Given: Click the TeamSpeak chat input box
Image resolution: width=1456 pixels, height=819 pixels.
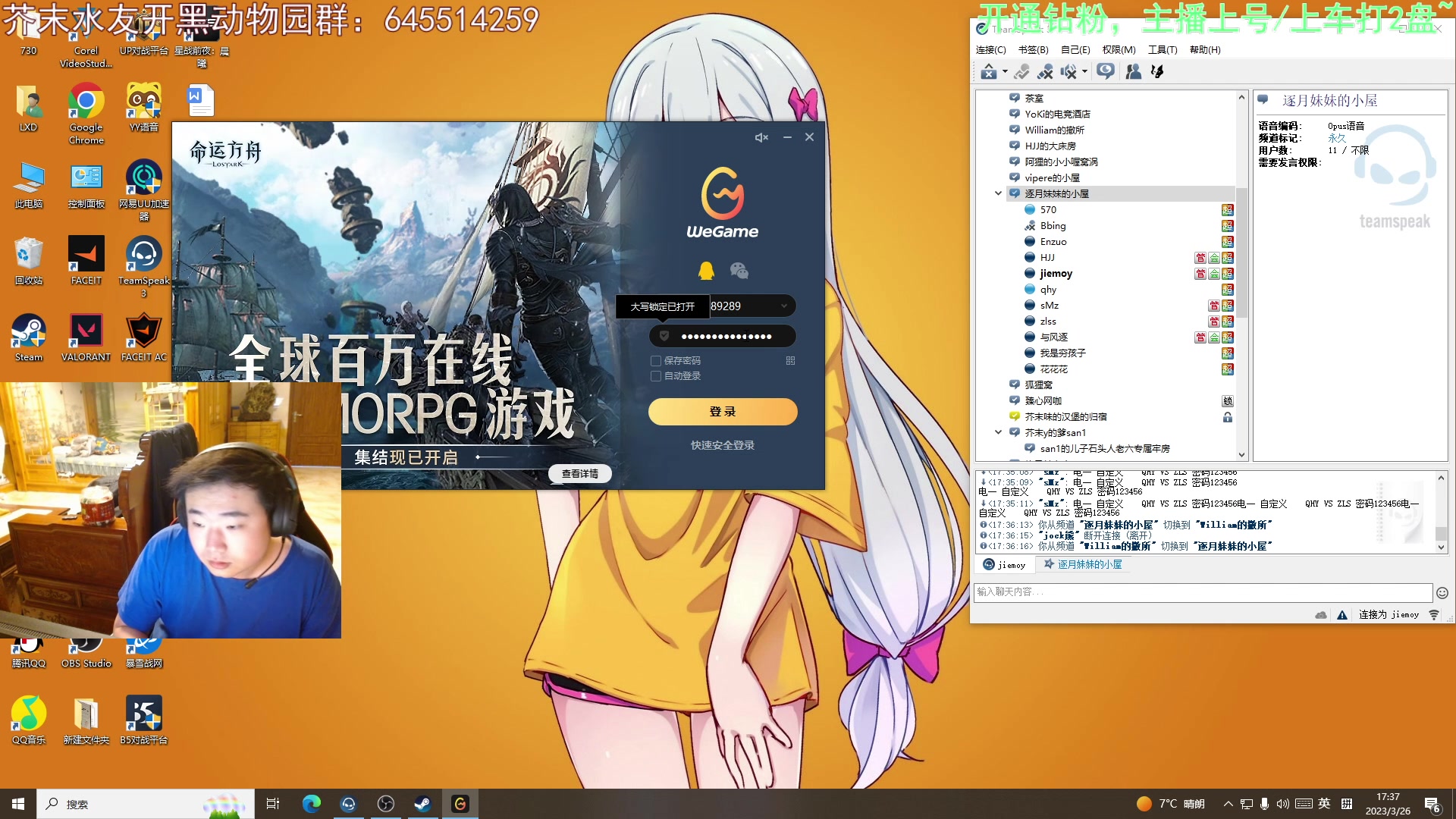Looking at the screenshot, I should tap(1203, 592).
